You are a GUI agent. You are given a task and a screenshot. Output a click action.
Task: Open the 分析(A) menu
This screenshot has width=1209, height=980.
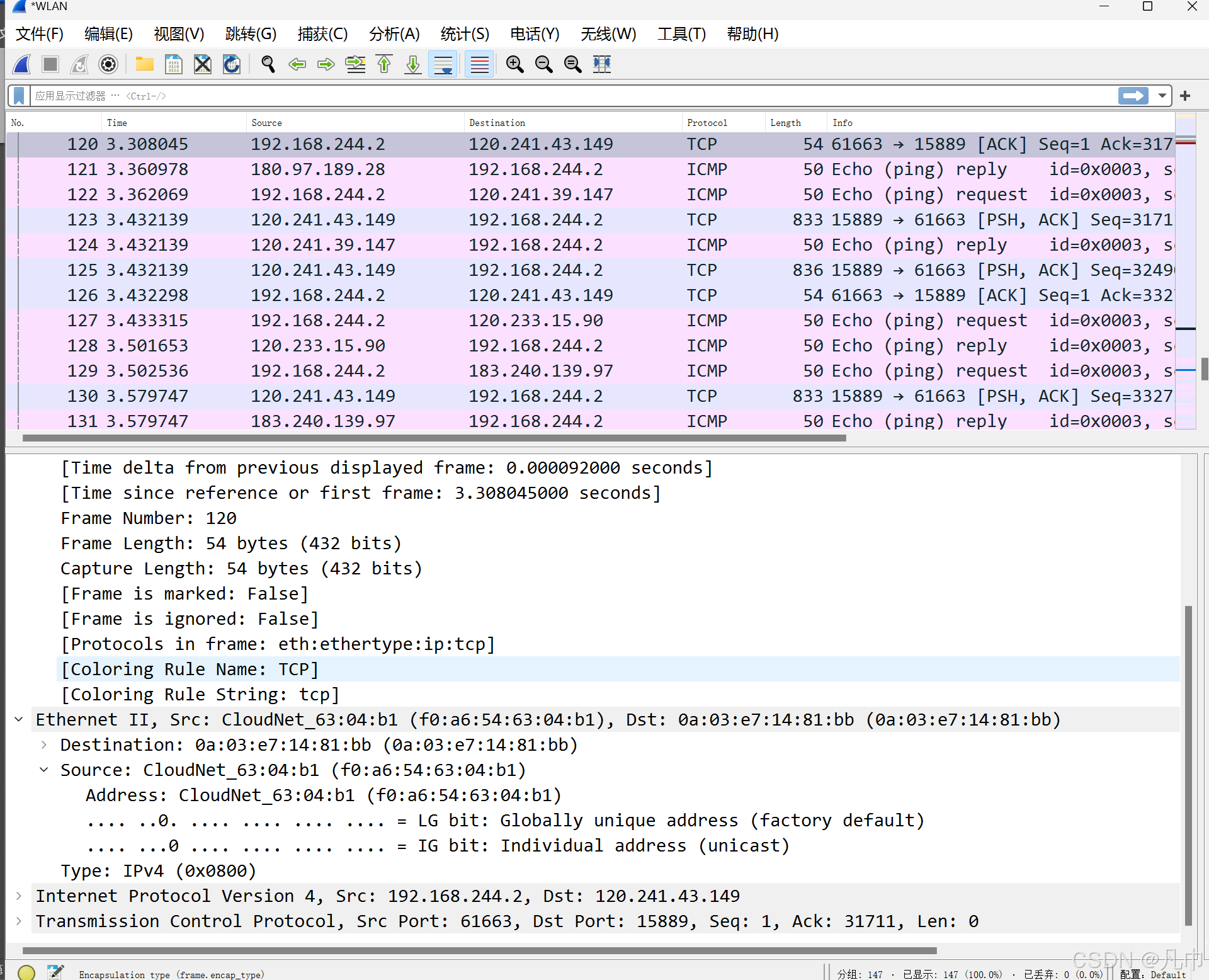394,34
